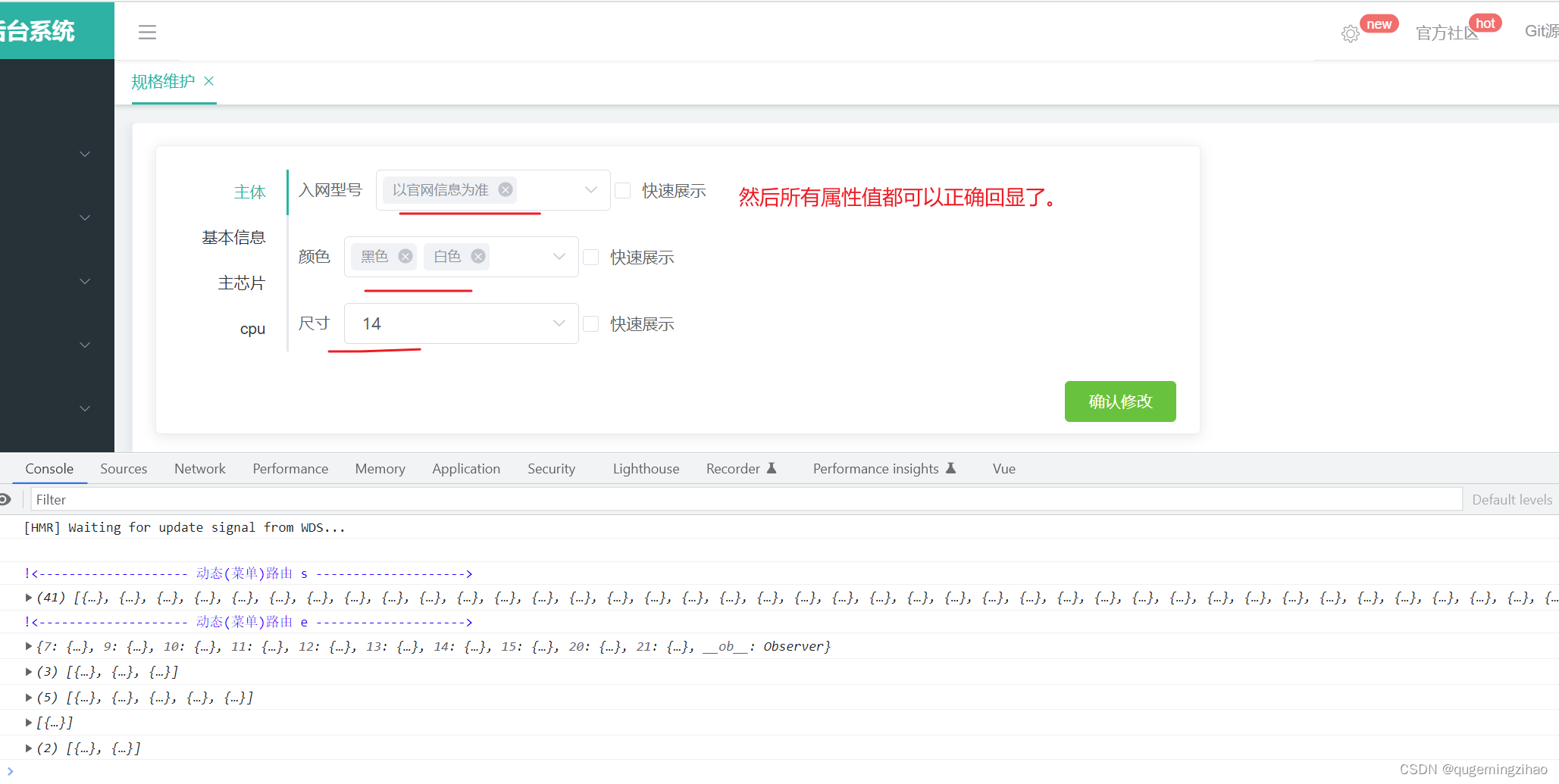Image resolution: width=1559 pixels, height=784 pixels.
Task: Expand the (5) array console entry
Action: [x=29, y=697]
